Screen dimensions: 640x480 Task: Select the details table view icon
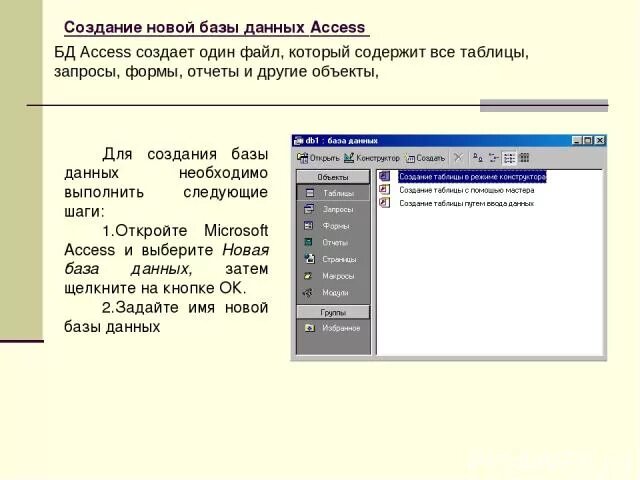[x=524, y=158]
